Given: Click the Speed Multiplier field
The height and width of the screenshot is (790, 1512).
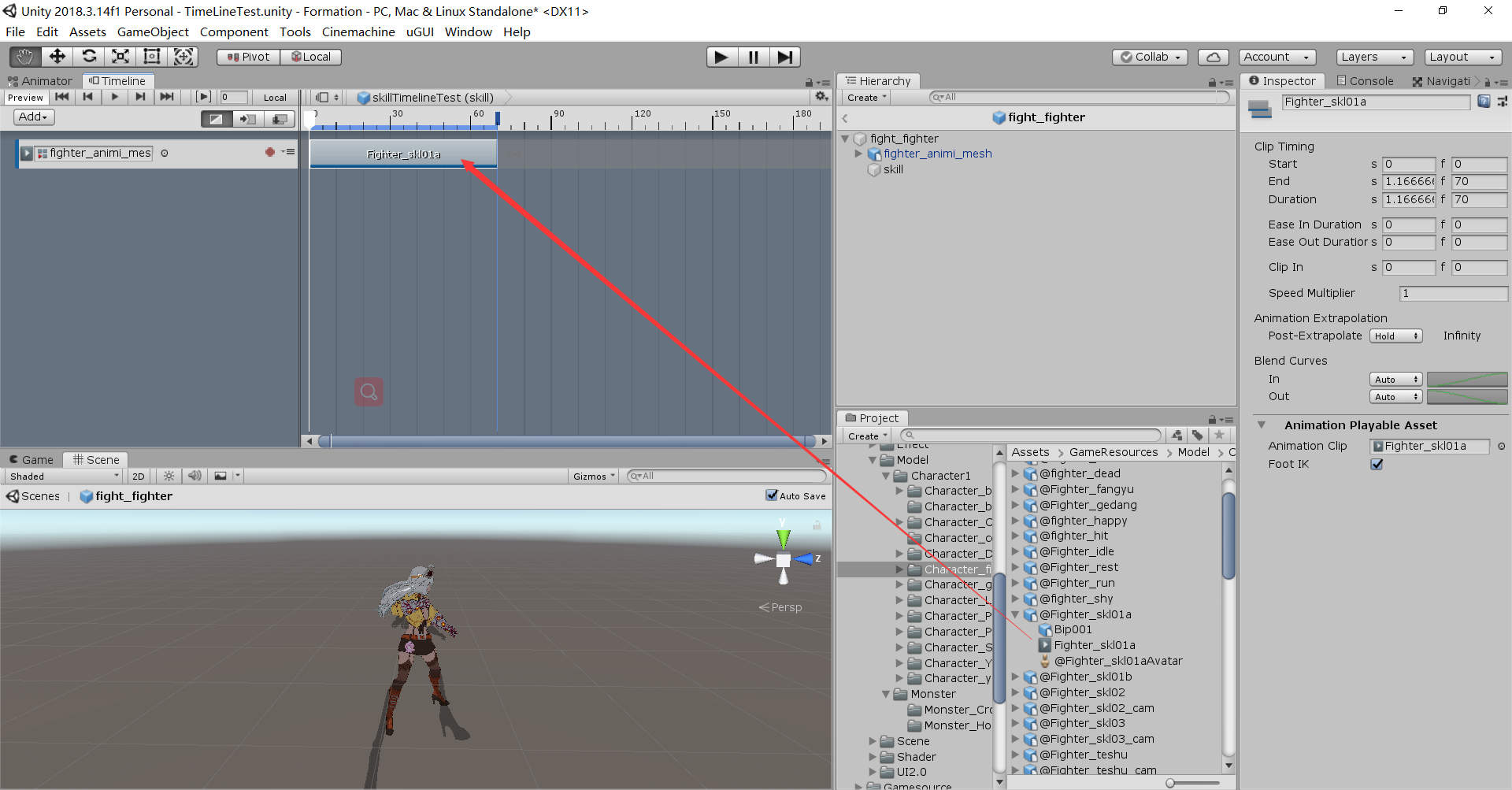Looking at the screenshot, I should coord(1453,293).
